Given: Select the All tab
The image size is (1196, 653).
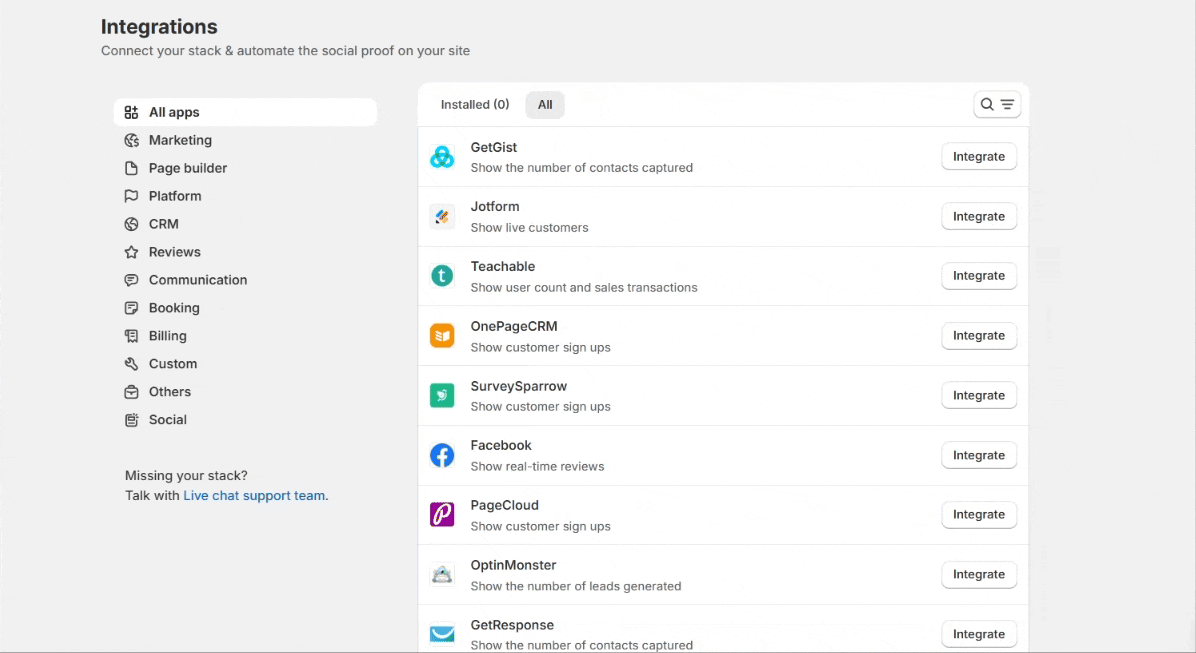Looking at the screenshot, I should coord(545,105).
